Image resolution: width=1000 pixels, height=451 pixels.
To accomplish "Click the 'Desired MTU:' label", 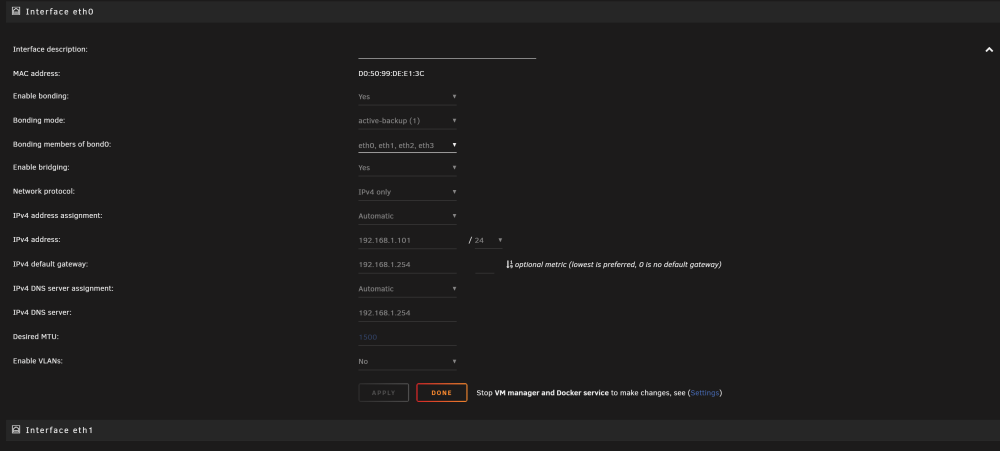I will (x=36, y=337).
